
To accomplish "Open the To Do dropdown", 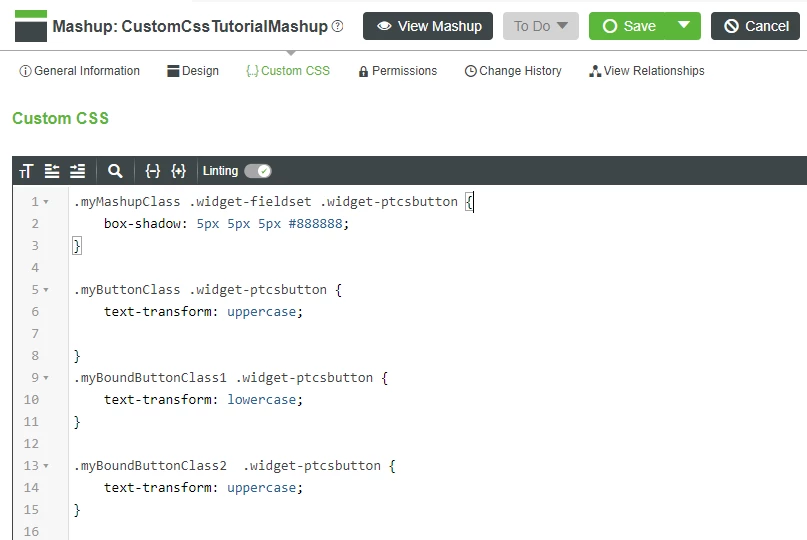I will point(541,26).
